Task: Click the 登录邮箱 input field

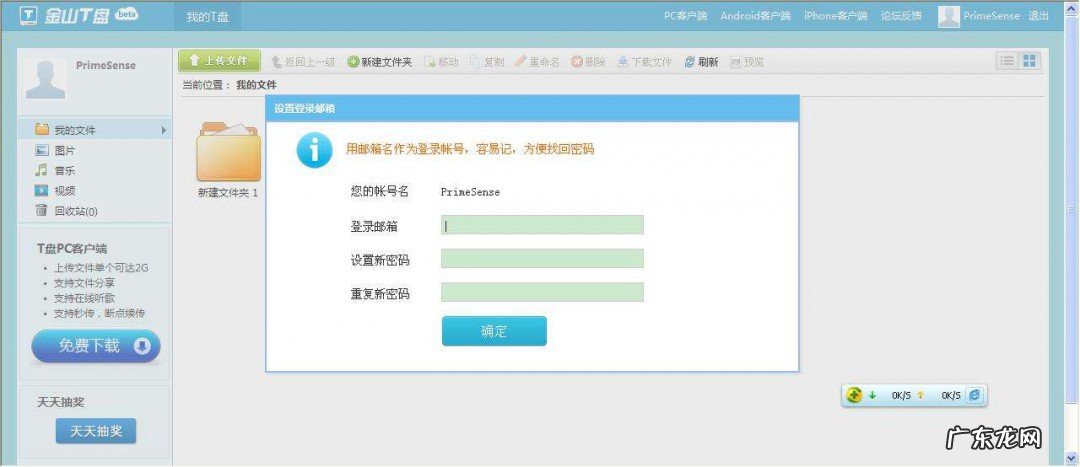Action: tap(543, 225)
